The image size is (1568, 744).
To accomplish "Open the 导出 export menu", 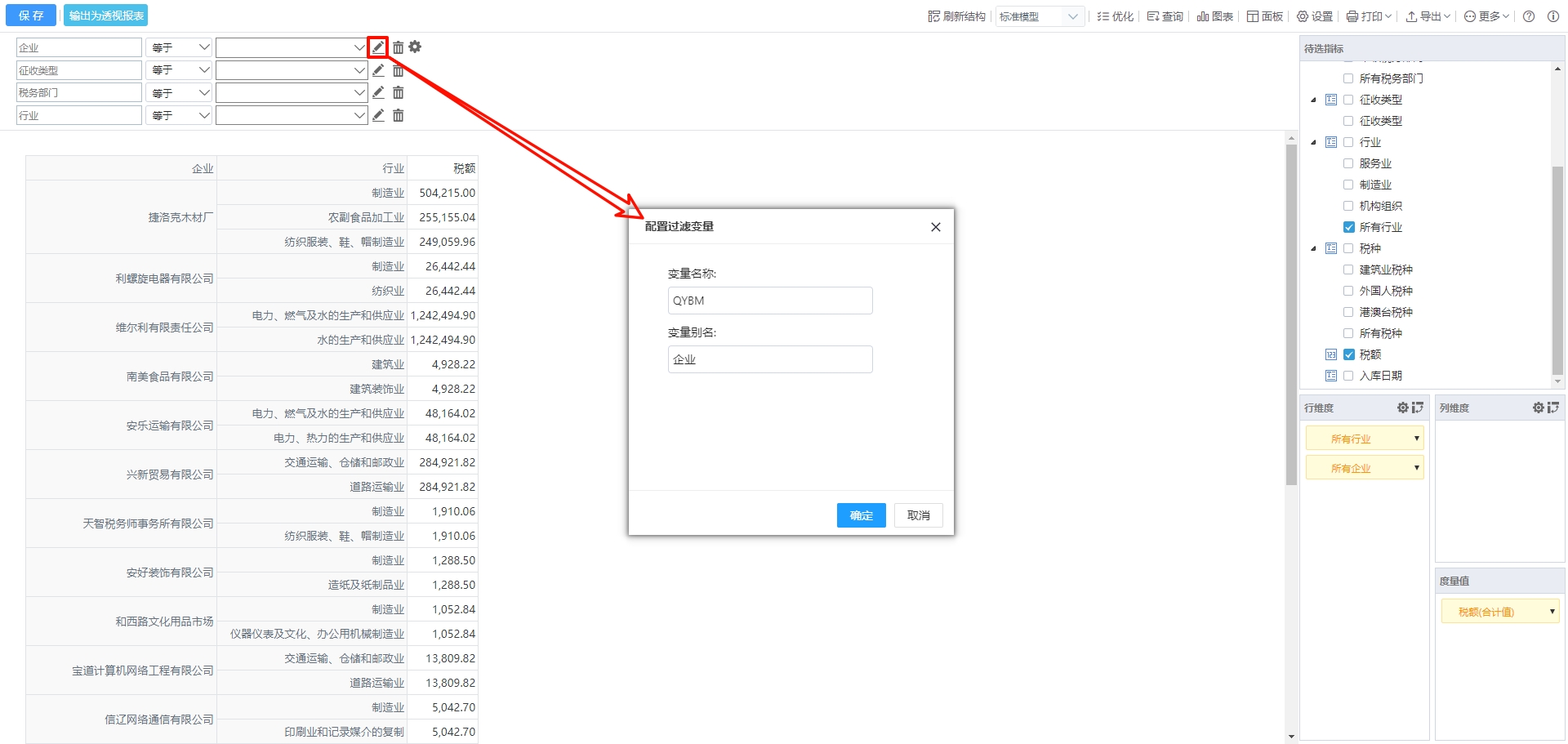I will pos(1427,16).
